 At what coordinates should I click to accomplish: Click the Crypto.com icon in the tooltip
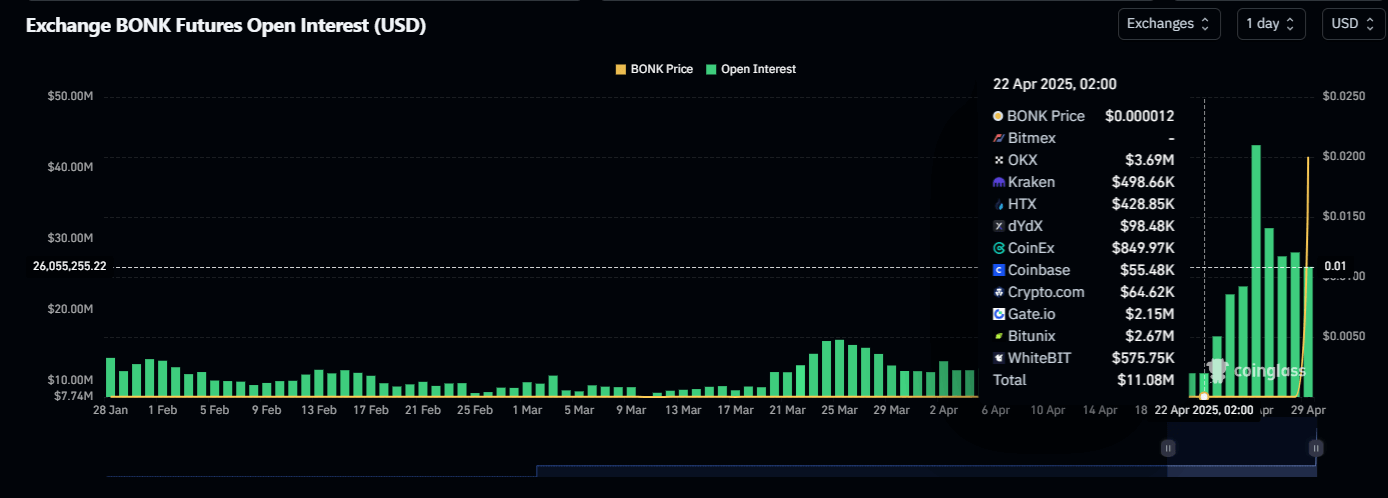(998, 292)
